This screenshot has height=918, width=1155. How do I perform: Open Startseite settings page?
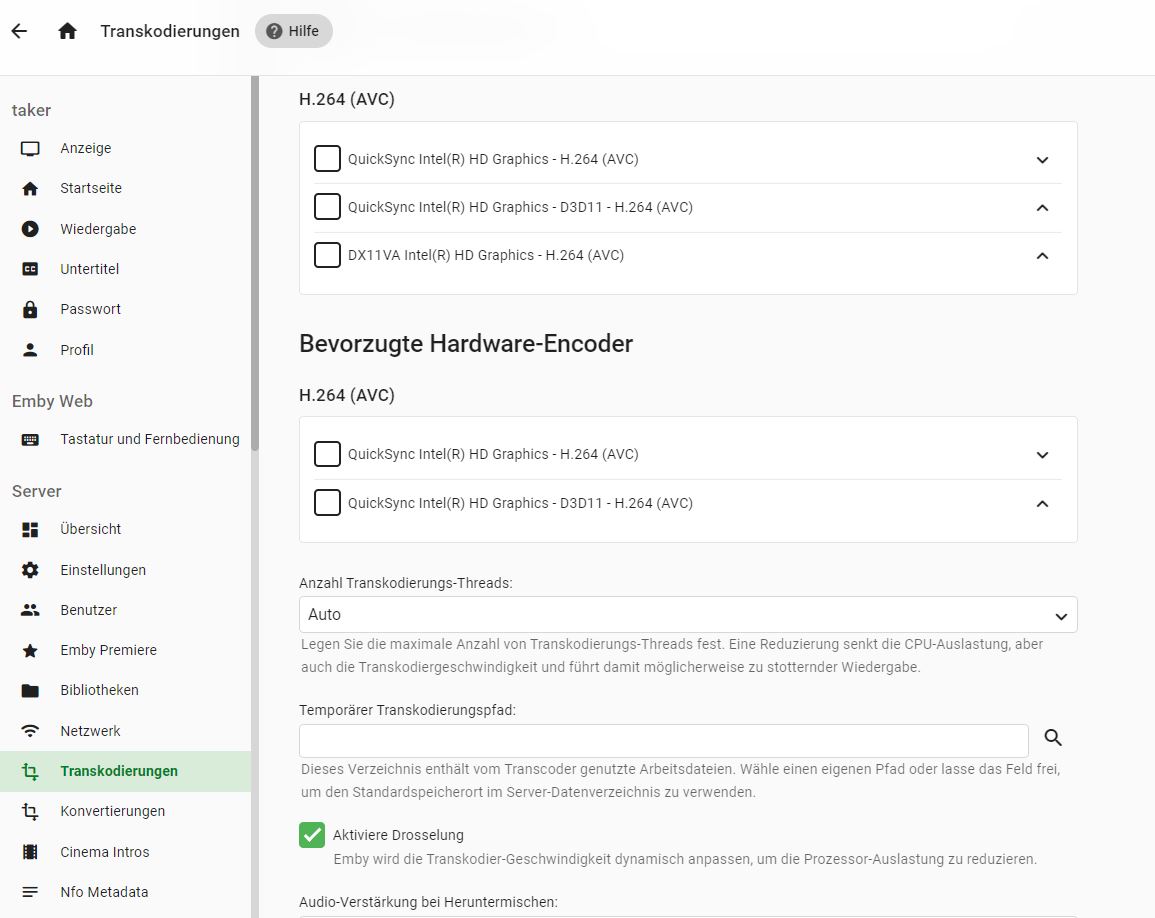125,189
